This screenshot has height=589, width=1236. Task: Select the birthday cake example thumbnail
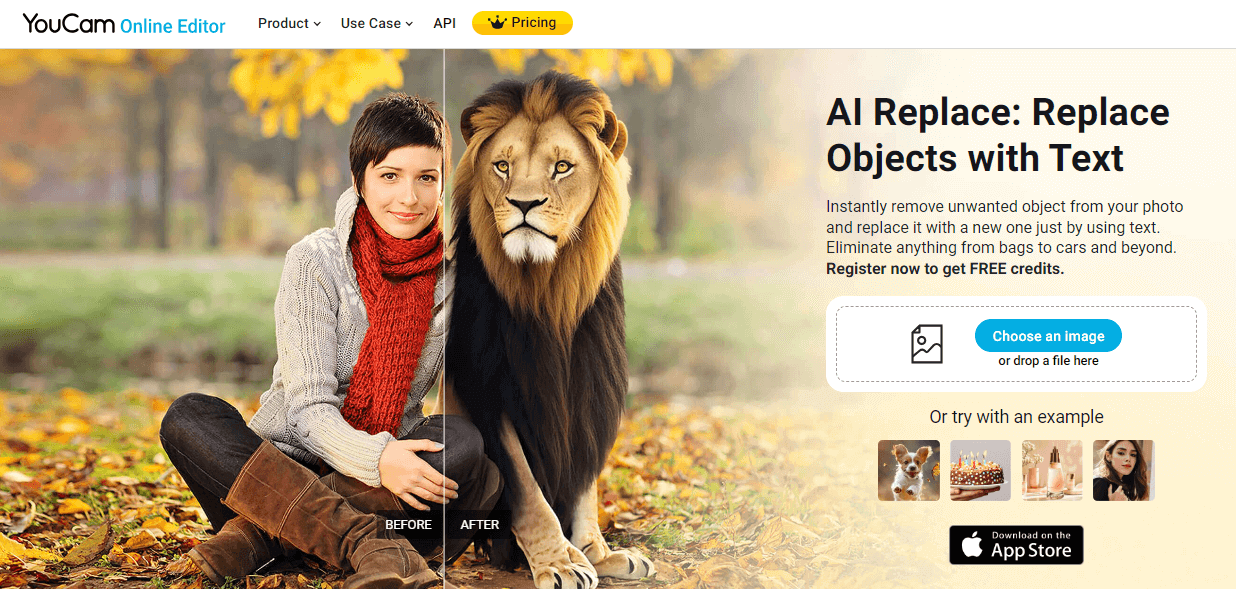pyautogui.click(x=980, y=470)
